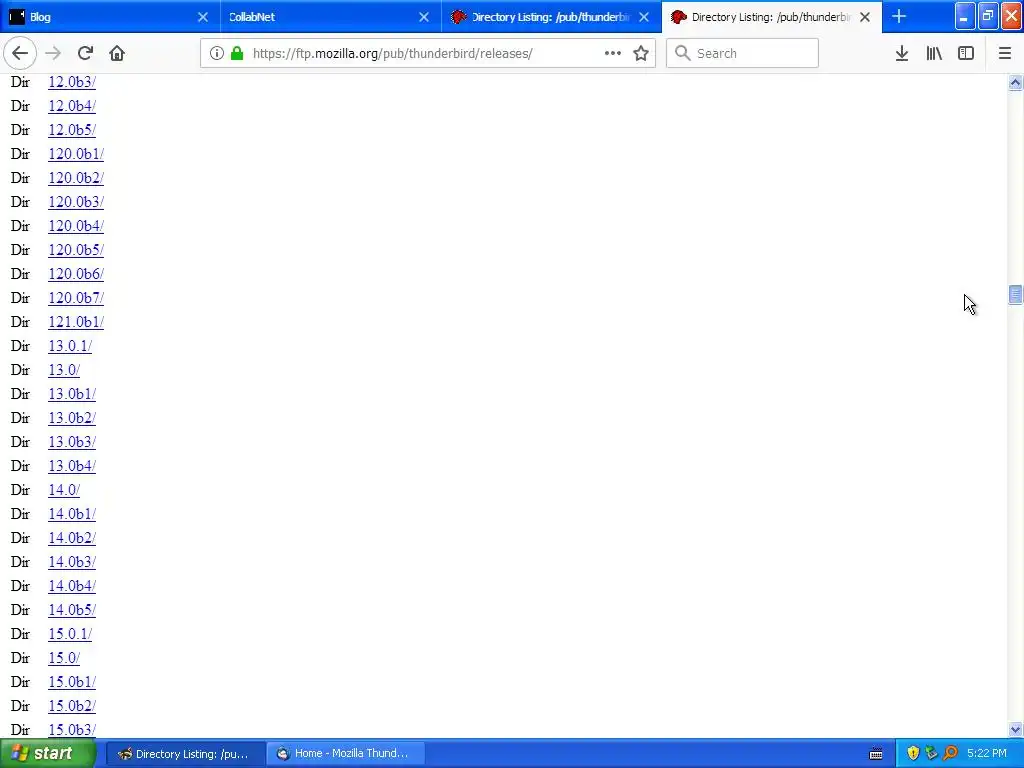Click scrollbar up arrow
1024x768 pixels.
click(1015, 83)
